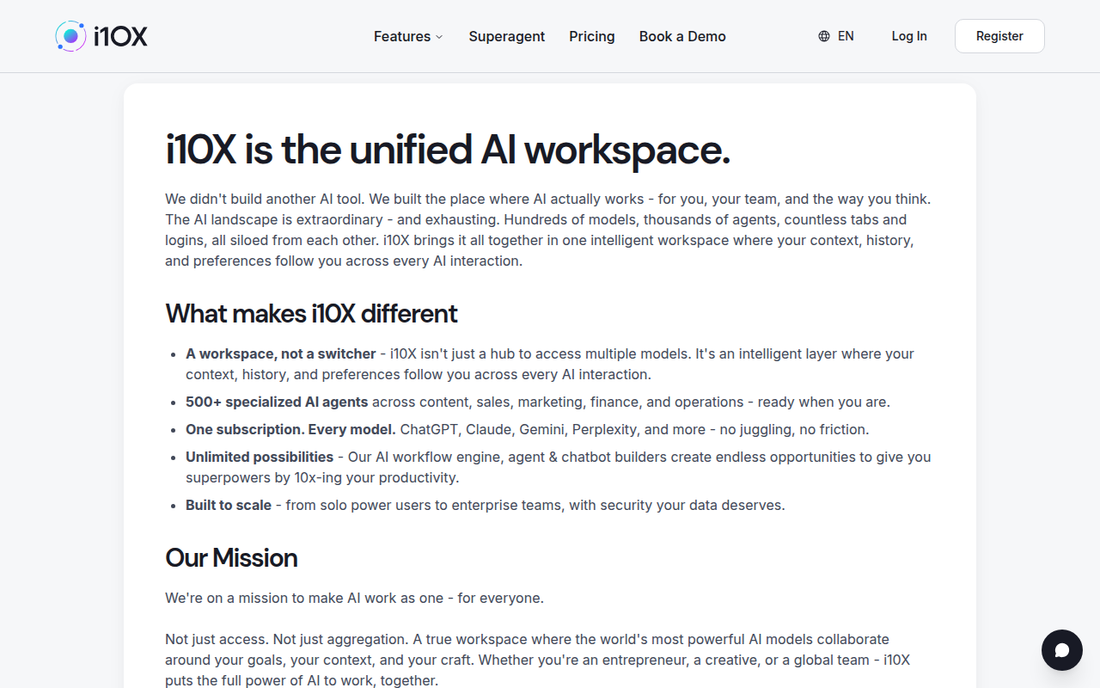Open the EN language selector
The image size is (1100, 688).
(x=836, y=36)
